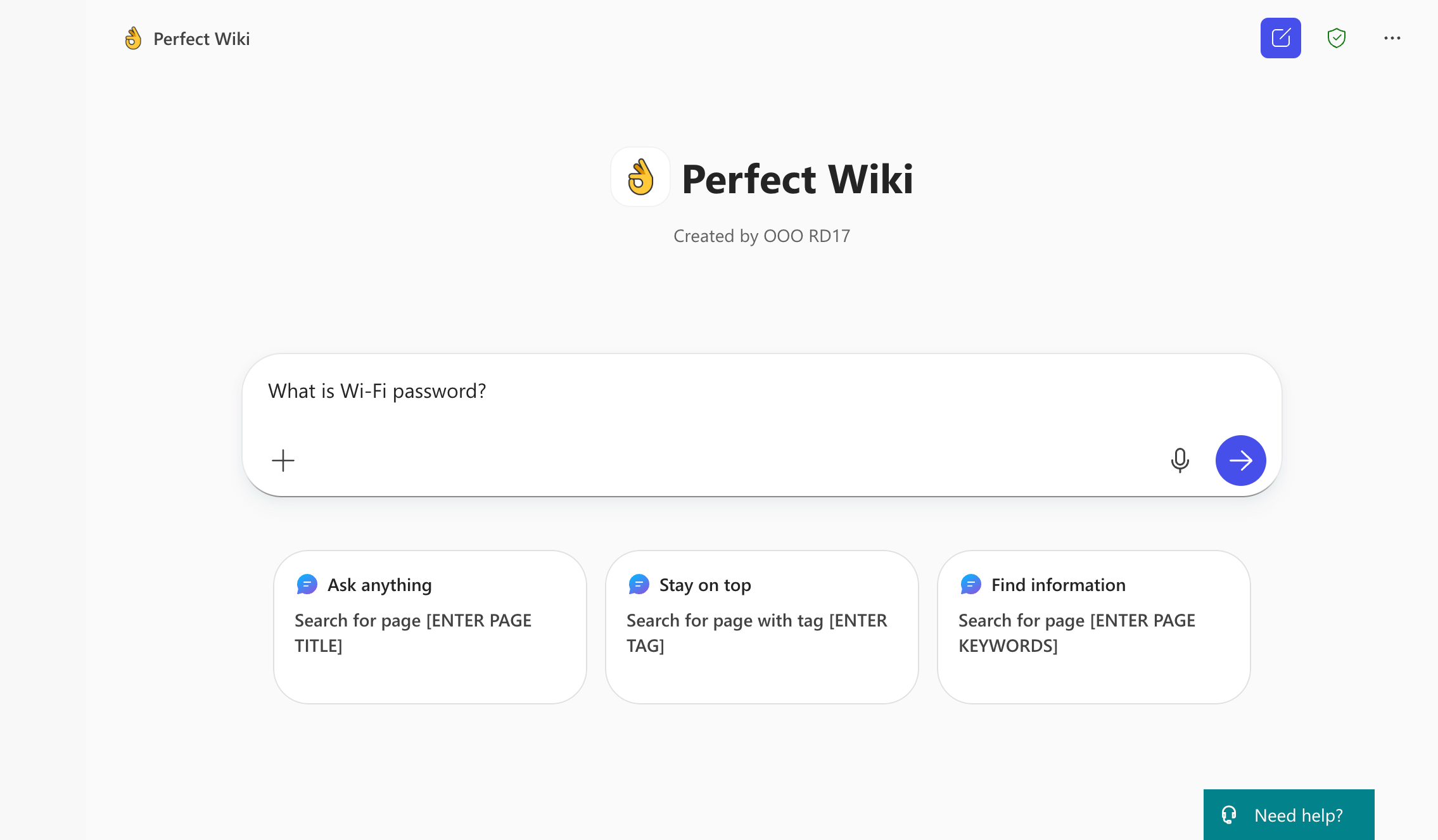Click the Need help? button
1438x840 pixels.
click(x=1288, y=815)
